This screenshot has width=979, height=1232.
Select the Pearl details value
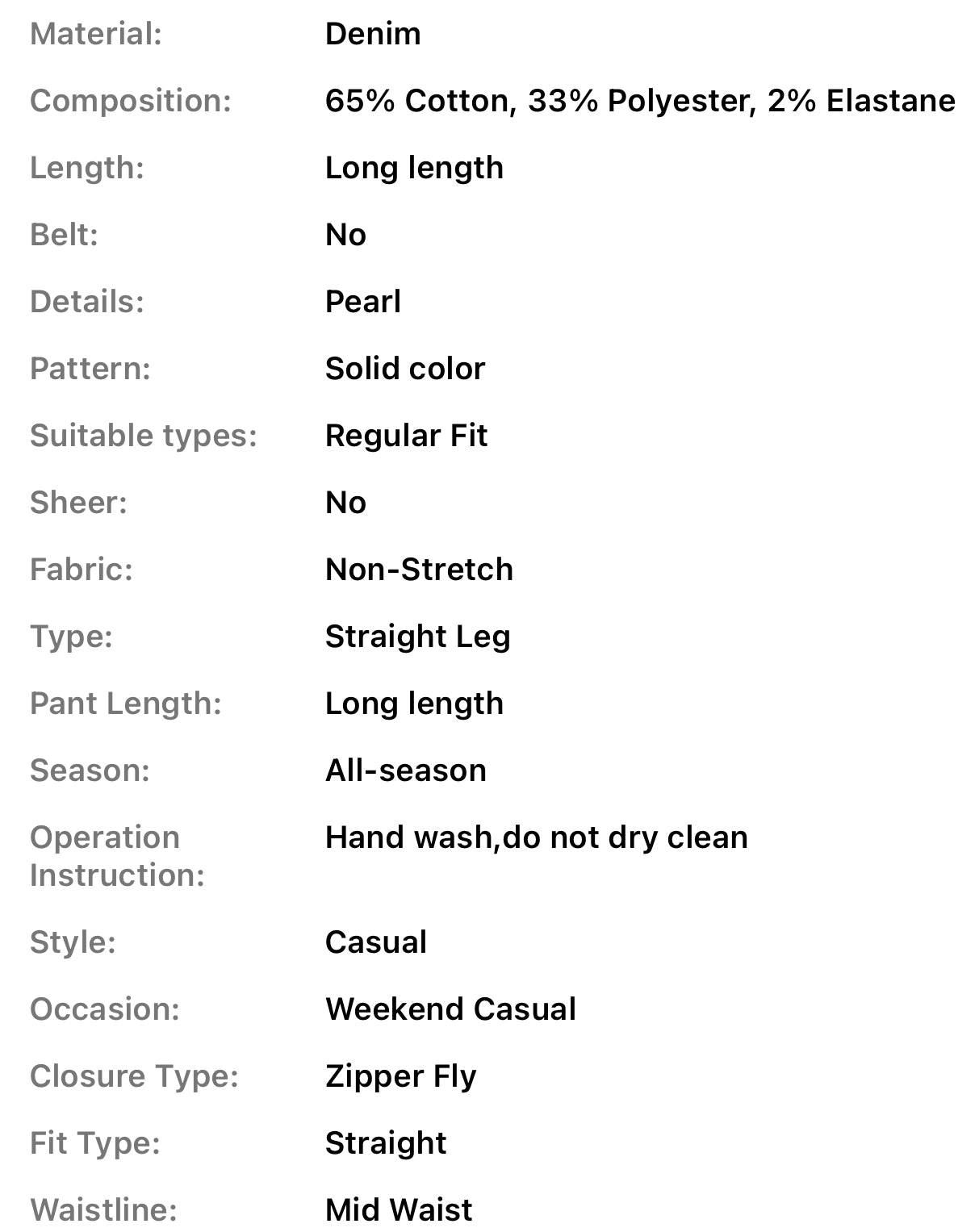363,302
